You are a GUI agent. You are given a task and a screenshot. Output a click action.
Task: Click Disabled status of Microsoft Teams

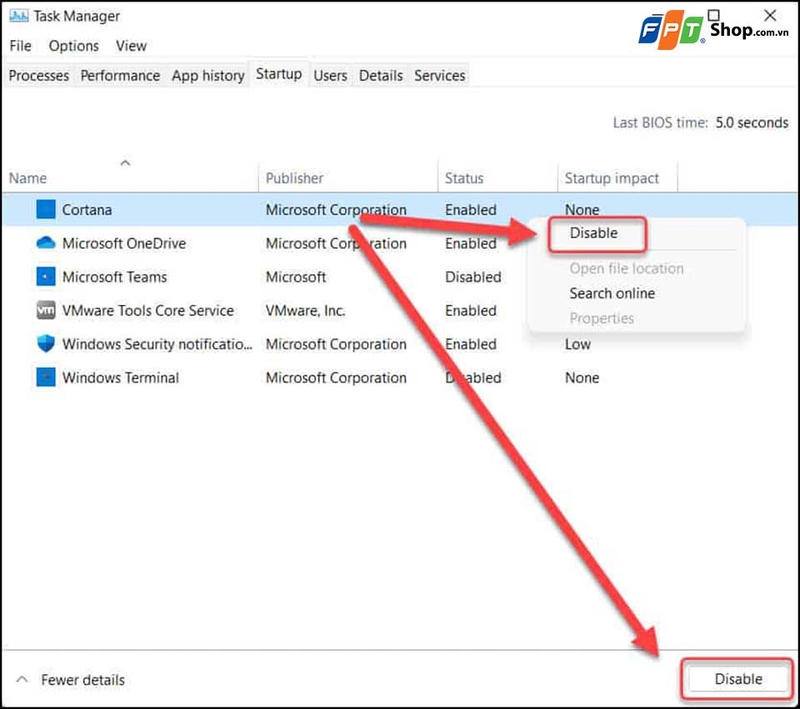tap(473, 277)
